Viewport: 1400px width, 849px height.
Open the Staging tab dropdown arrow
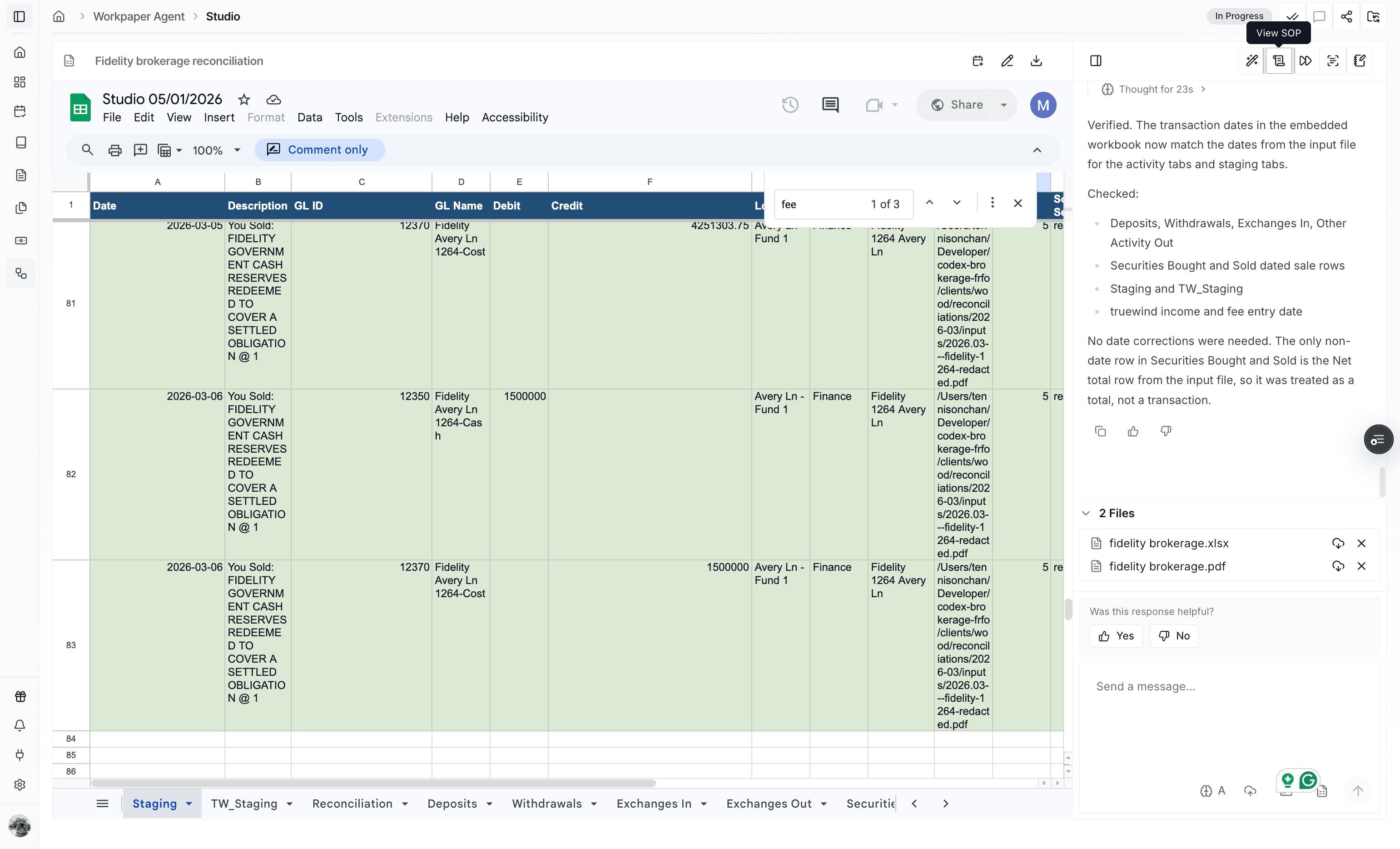(x=189, y=804)
